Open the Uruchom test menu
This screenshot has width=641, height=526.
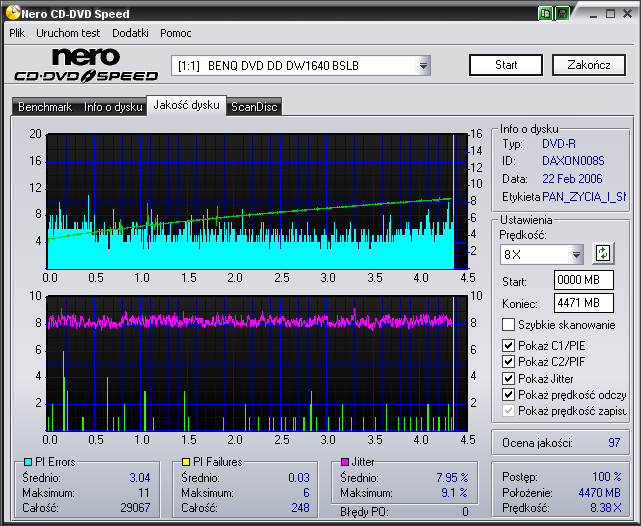point(68,33)
